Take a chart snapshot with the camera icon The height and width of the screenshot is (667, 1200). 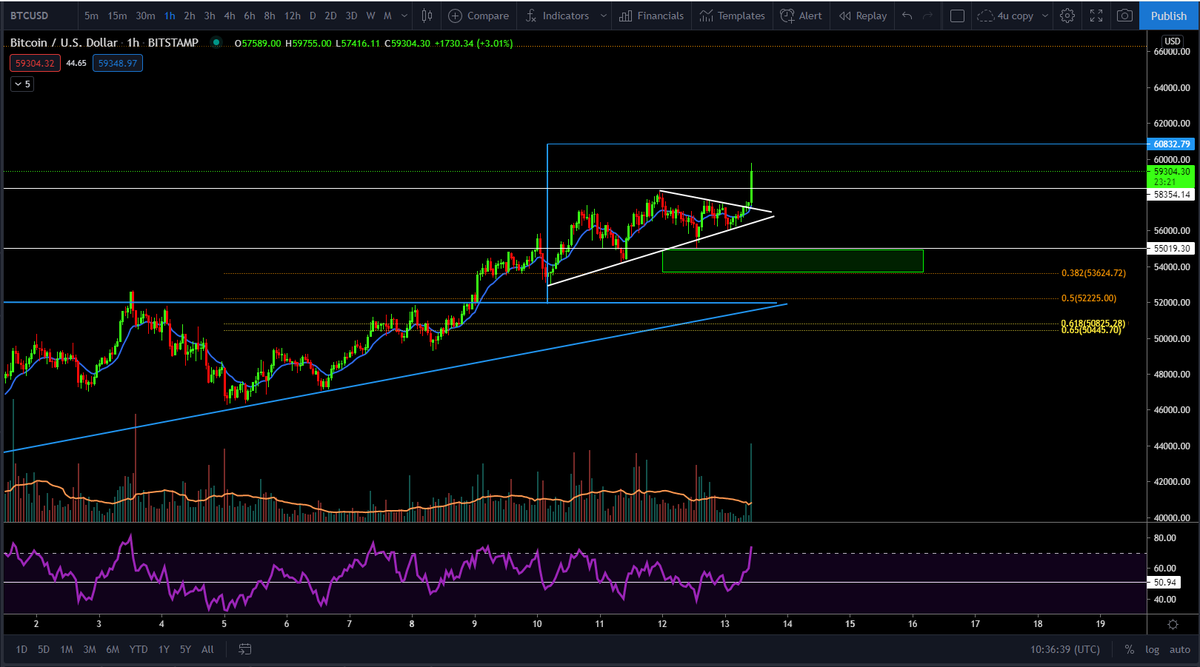(x=1124, y=15)
